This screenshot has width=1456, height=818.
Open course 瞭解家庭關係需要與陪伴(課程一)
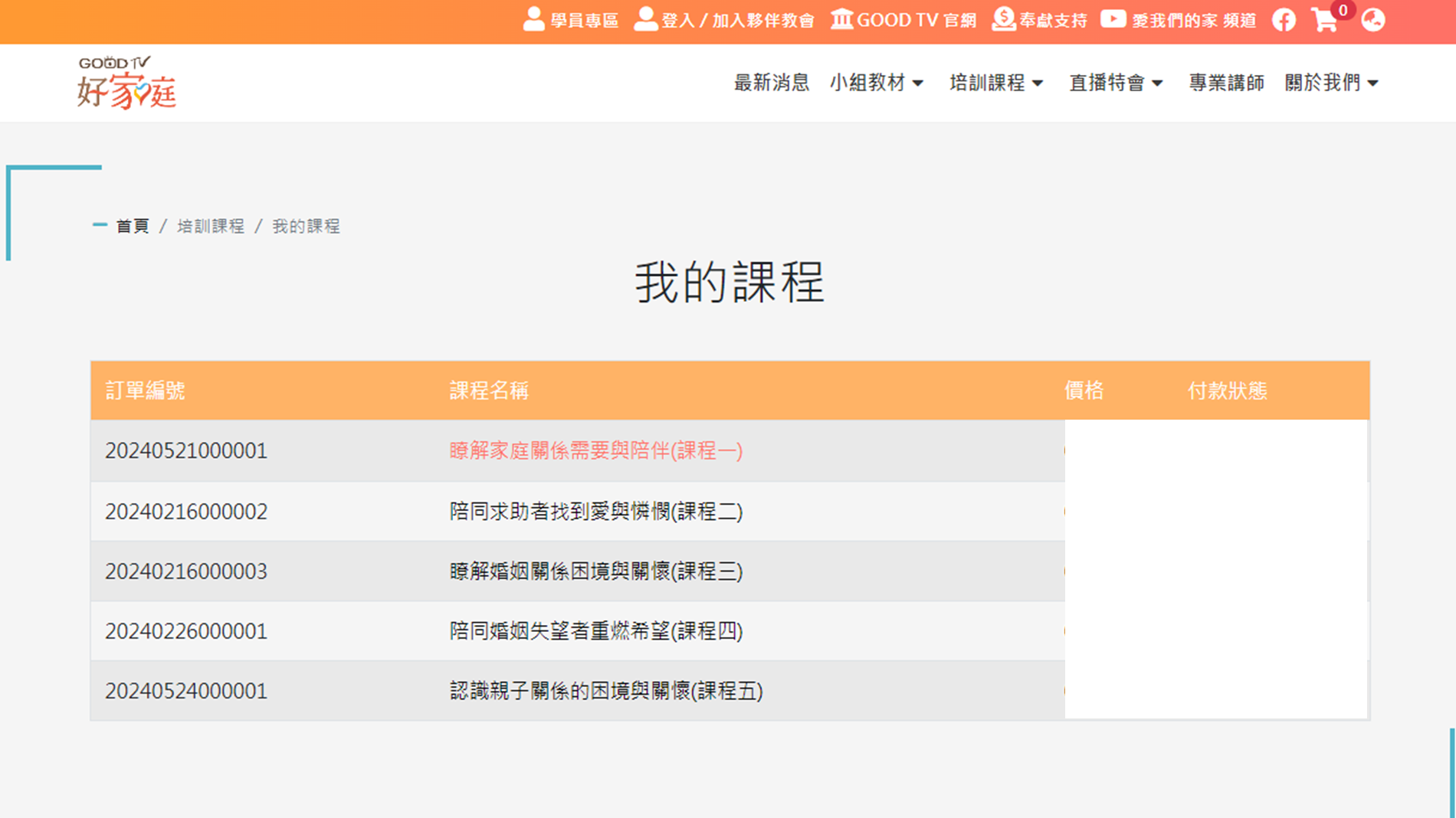pyautogui.click(x=595, y=451)
